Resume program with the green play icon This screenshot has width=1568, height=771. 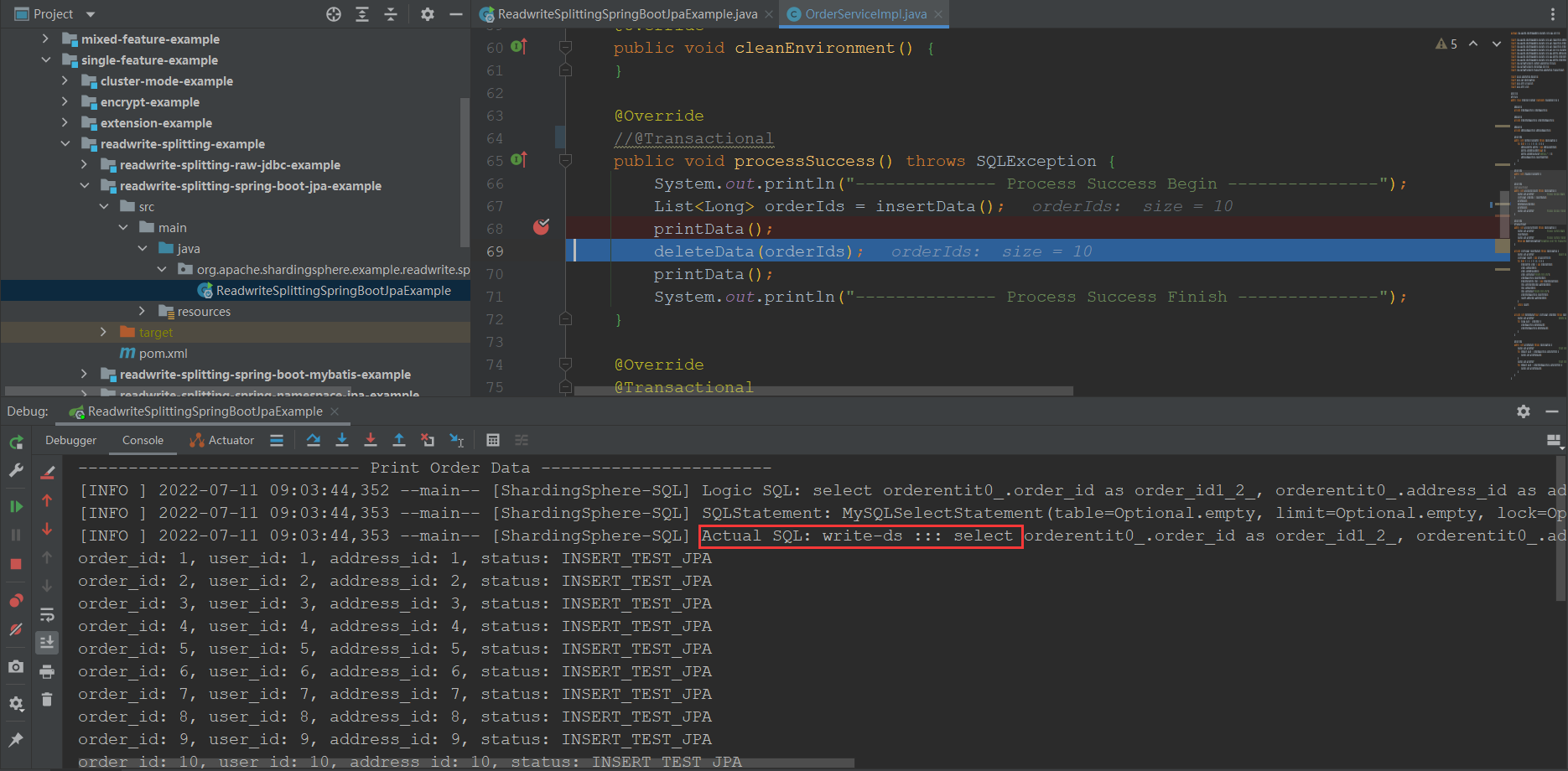tap(15, 504)
